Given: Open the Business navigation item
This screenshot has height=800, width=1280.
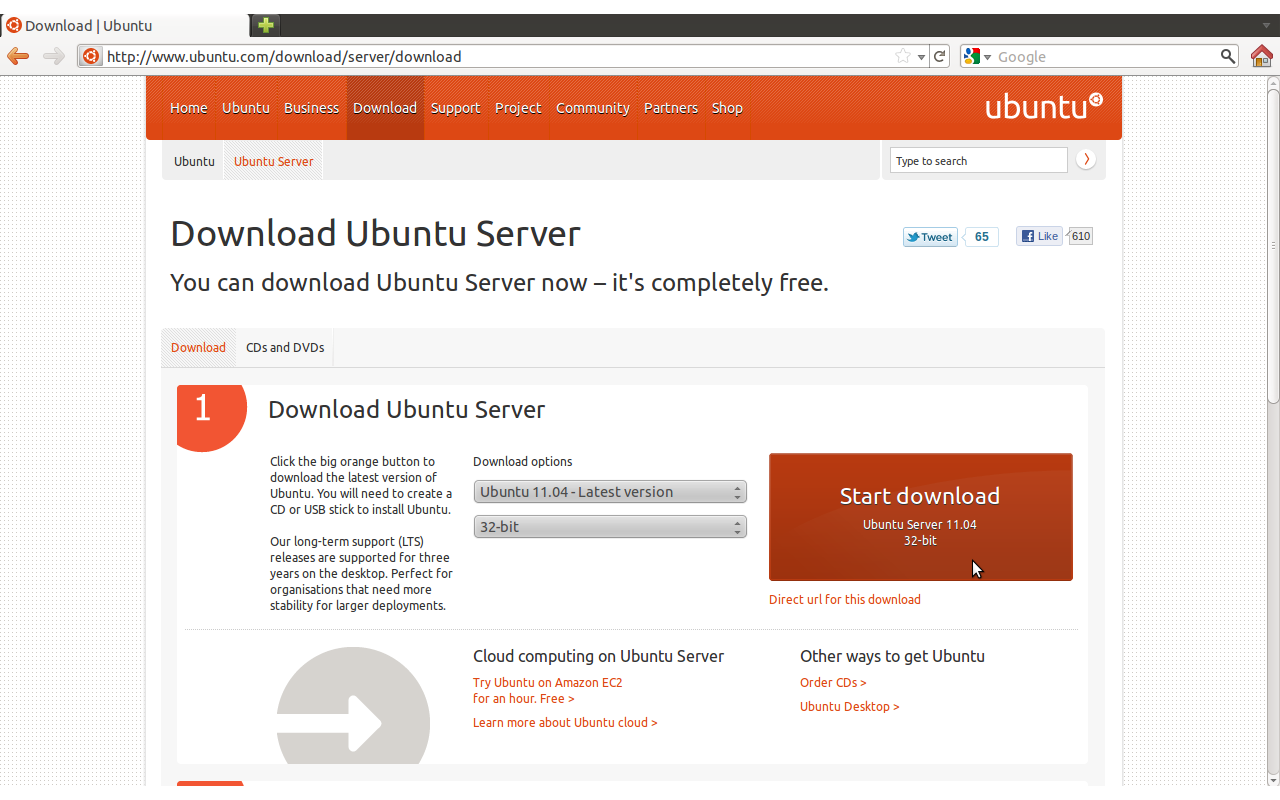Looking at the screenshot, I should tap(311, 108).
